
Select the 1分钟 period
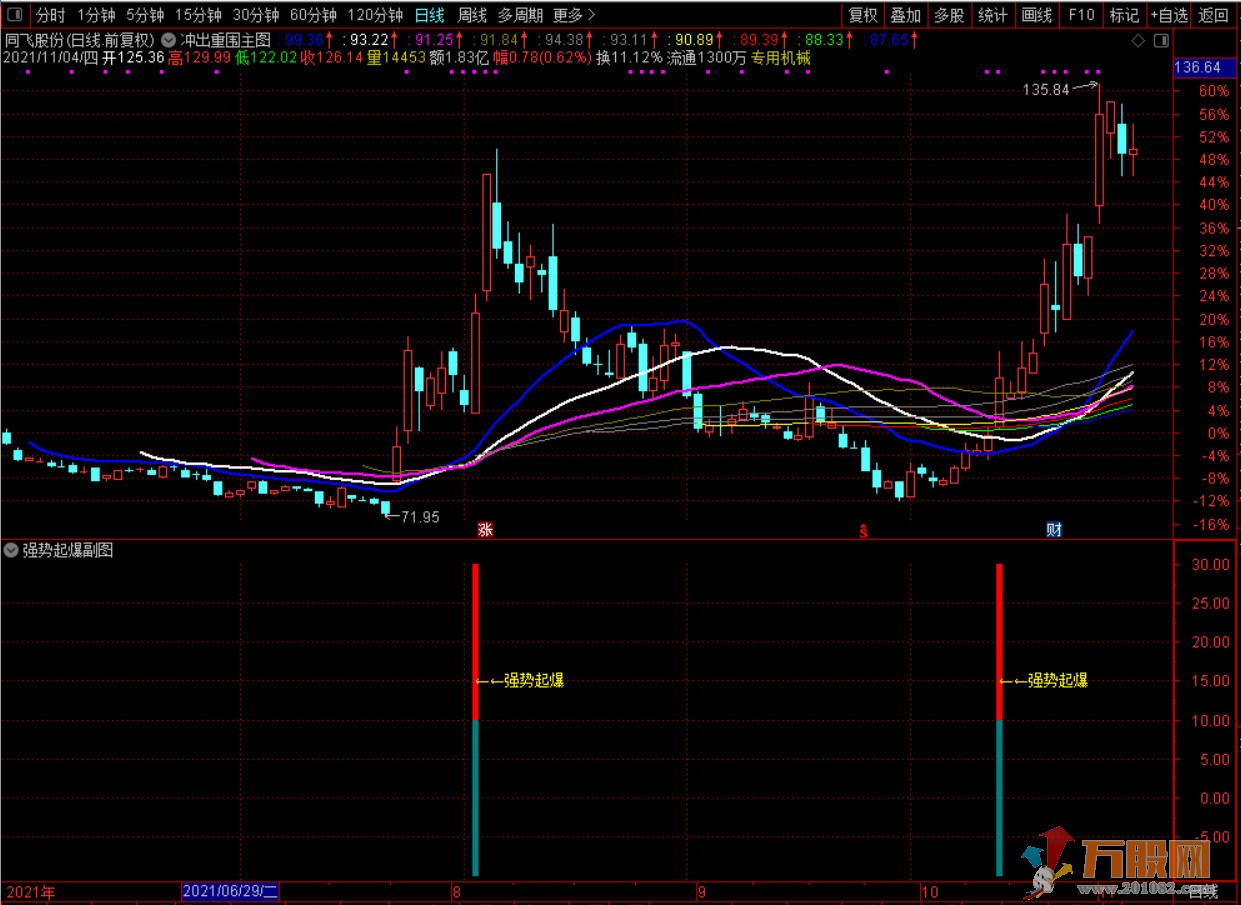(x=96, y=15)
